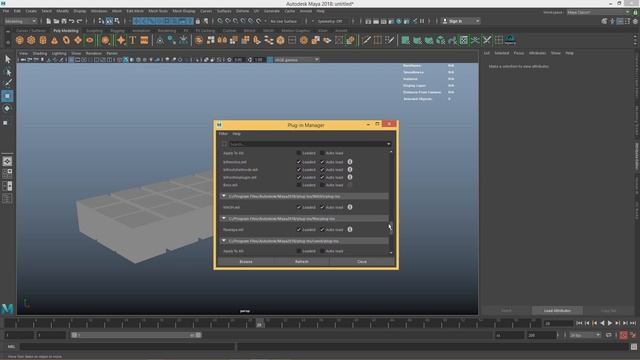
Task: Switch to the Sculpting shelf tab
Action: pos(94,31)
